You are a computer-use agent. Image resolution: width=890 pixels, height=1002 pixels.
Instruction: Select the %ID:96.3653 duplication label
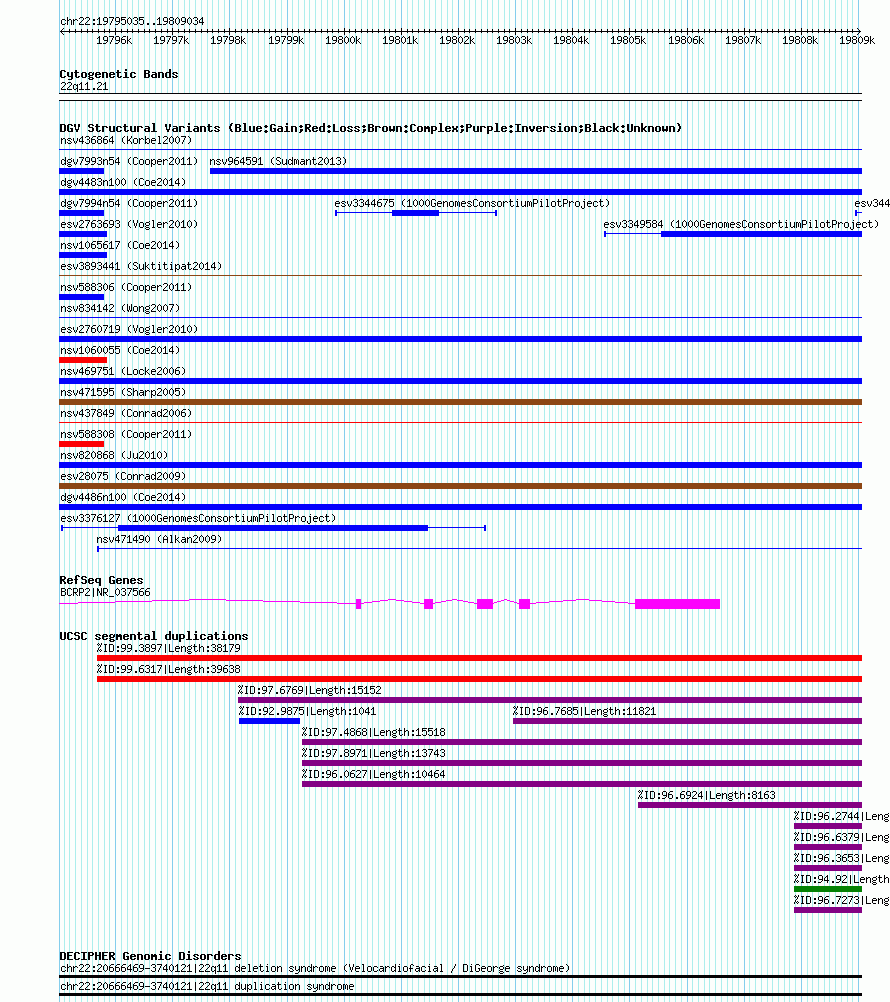(x=841, y=858)
